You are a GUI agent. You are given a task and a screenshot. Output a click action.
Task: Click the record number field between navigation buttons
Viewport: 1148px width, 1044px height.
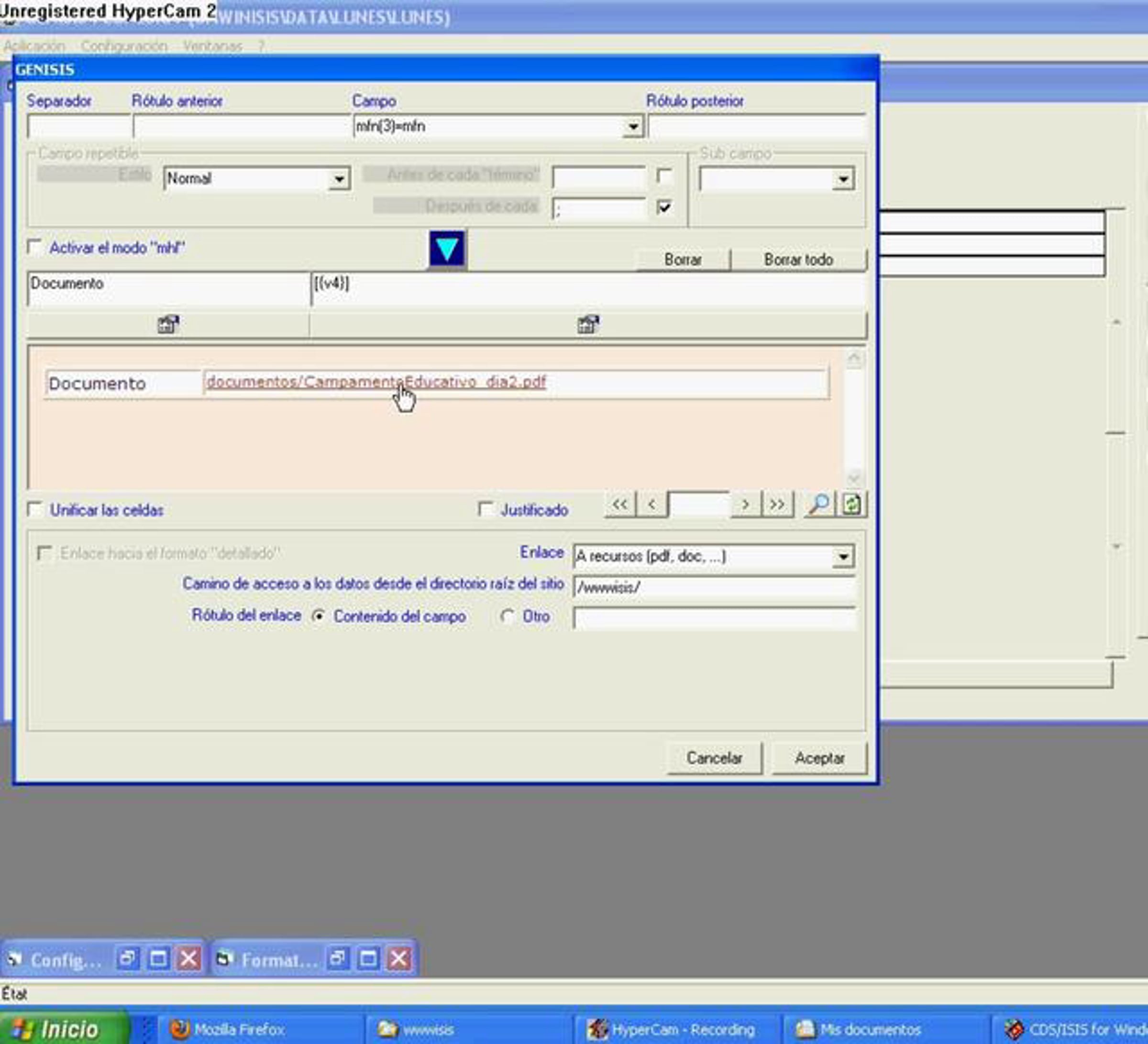click(x=699, y=505)
